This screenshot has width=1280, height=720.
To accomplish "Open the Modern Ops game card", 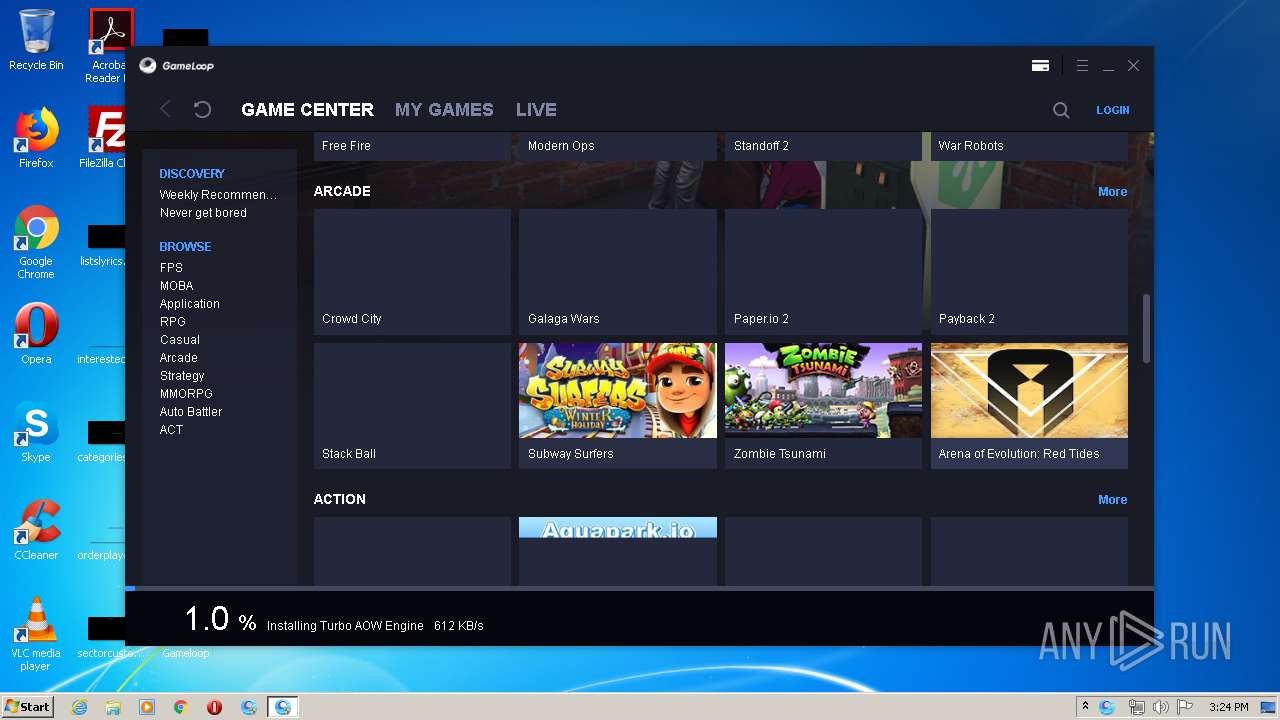I will tap(618, 146).
